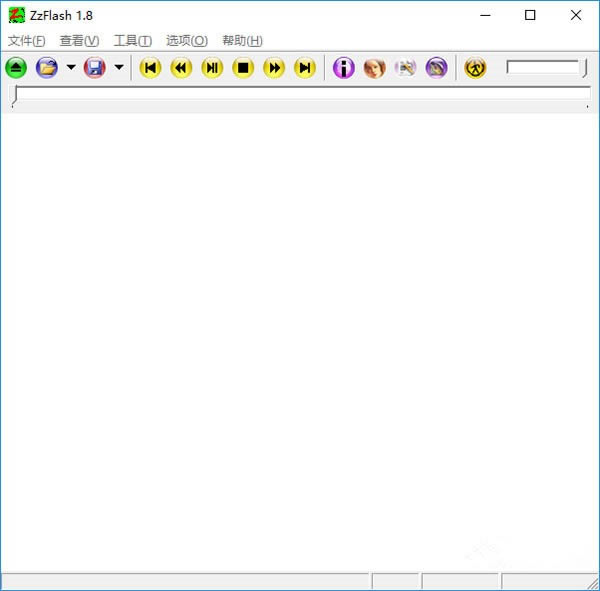The width and height of the screenshot is (600, 591).
Task: Expand the open-file dropdown arrow
Action: pos(71,68)
